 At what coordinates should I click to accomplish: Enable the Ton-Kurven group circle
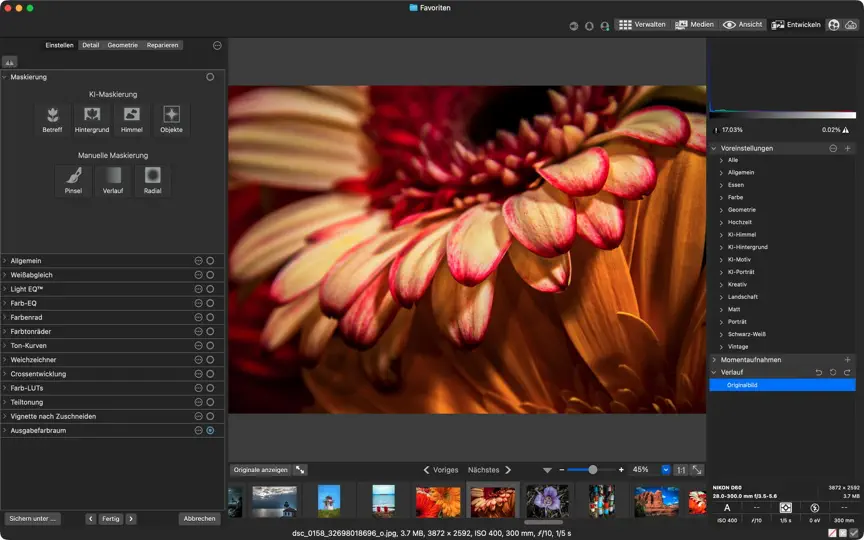pyautogui.click(x=210, y=345)
